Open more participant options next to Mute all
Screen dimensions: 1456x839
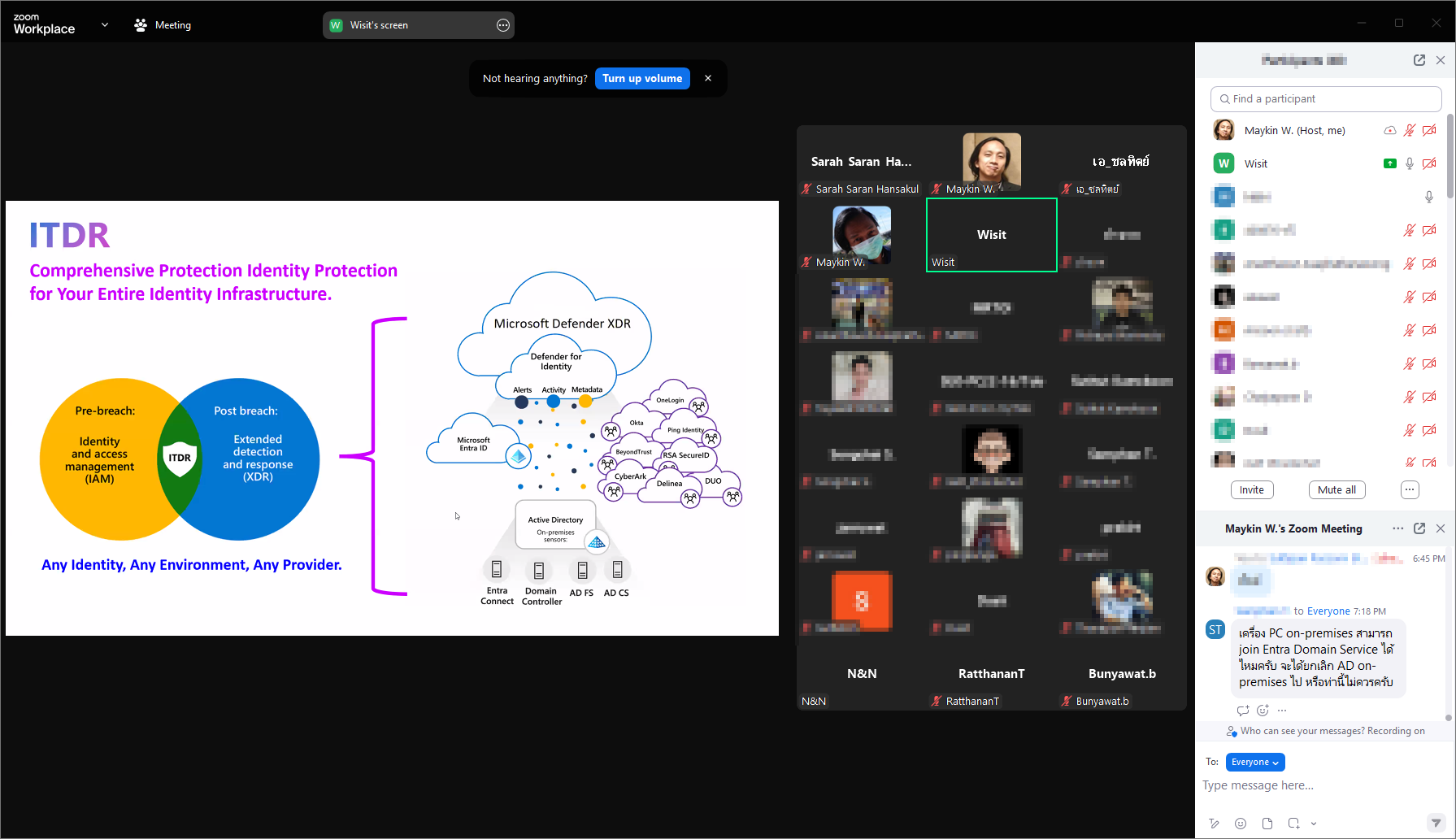pos(1410,489)
